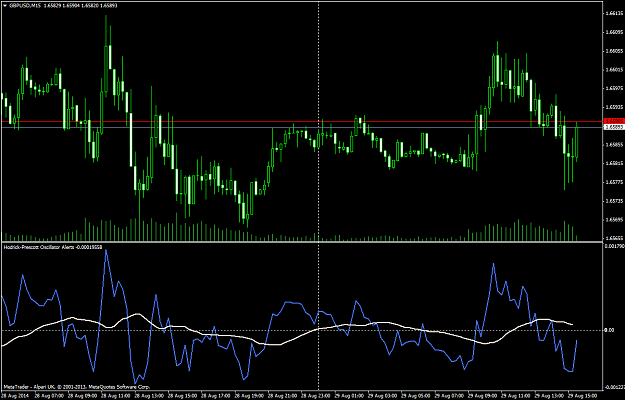This screenshot has height=400, width=625.
Task: Click the 1.66055 price scale label
Action: [614, 51]
